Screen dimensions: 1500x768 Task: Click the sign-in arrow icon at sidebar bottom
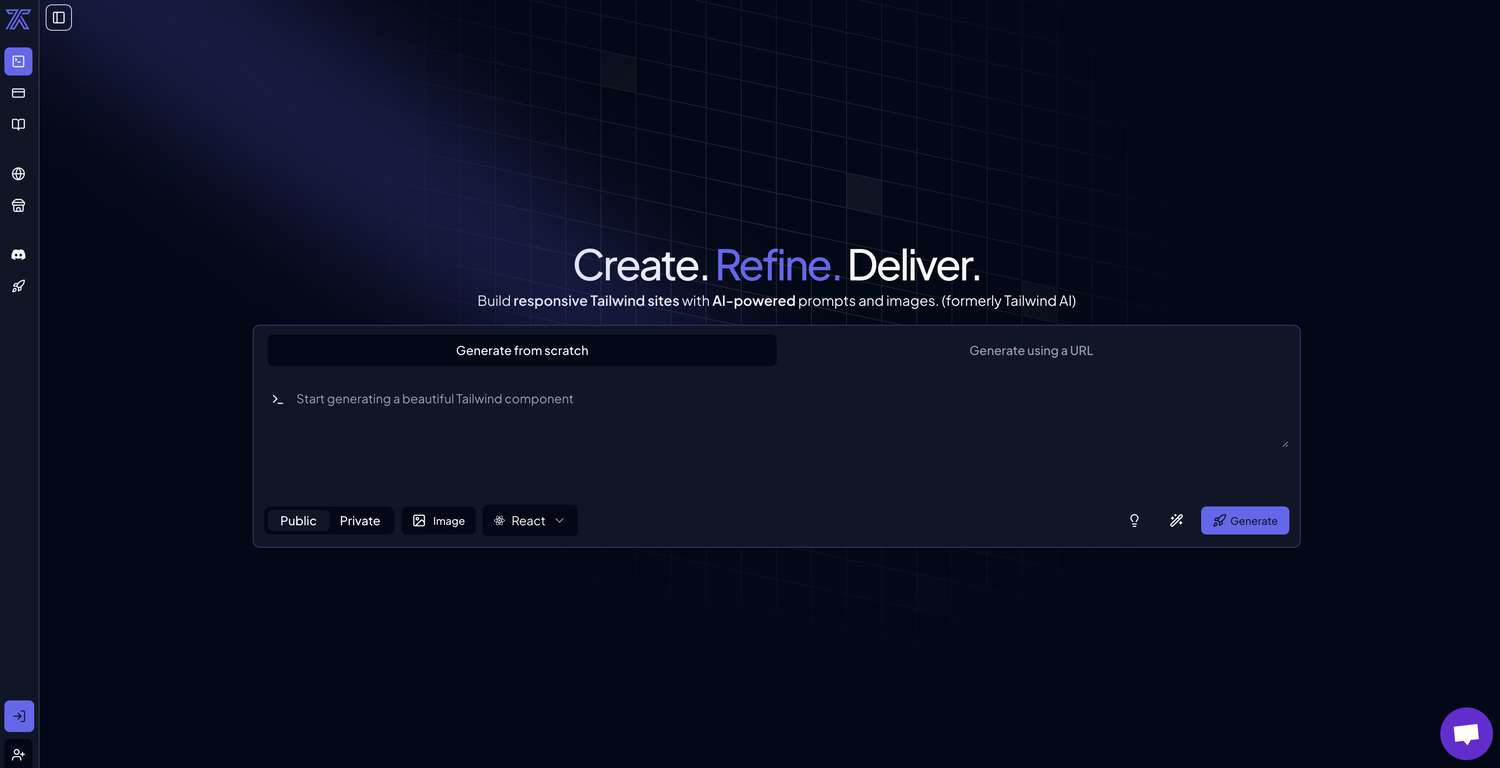[x=18, y=716]
